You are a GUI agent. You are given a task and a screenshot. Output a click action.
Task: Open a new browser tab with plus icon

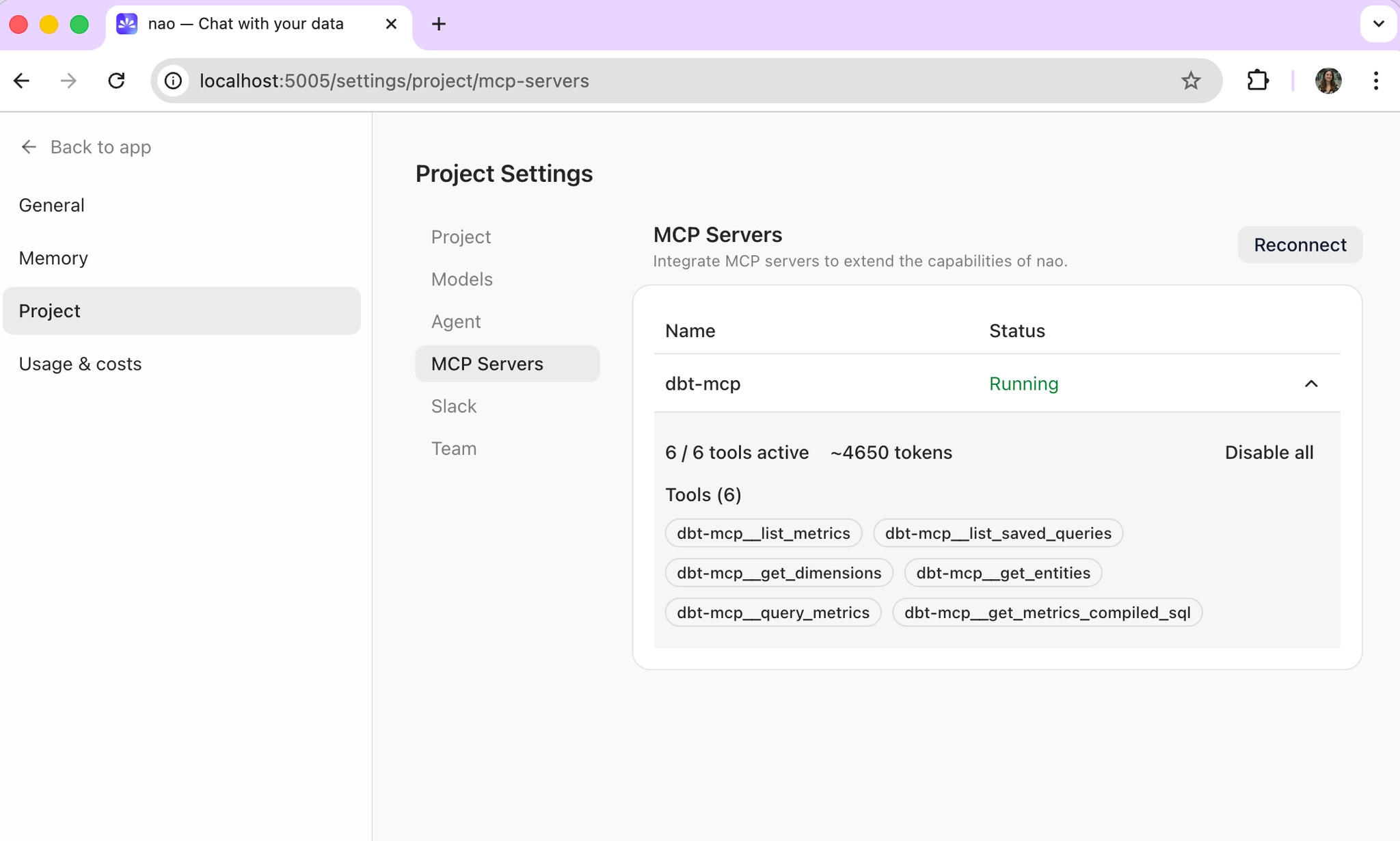pyautogui.click(x=439, y=25)
